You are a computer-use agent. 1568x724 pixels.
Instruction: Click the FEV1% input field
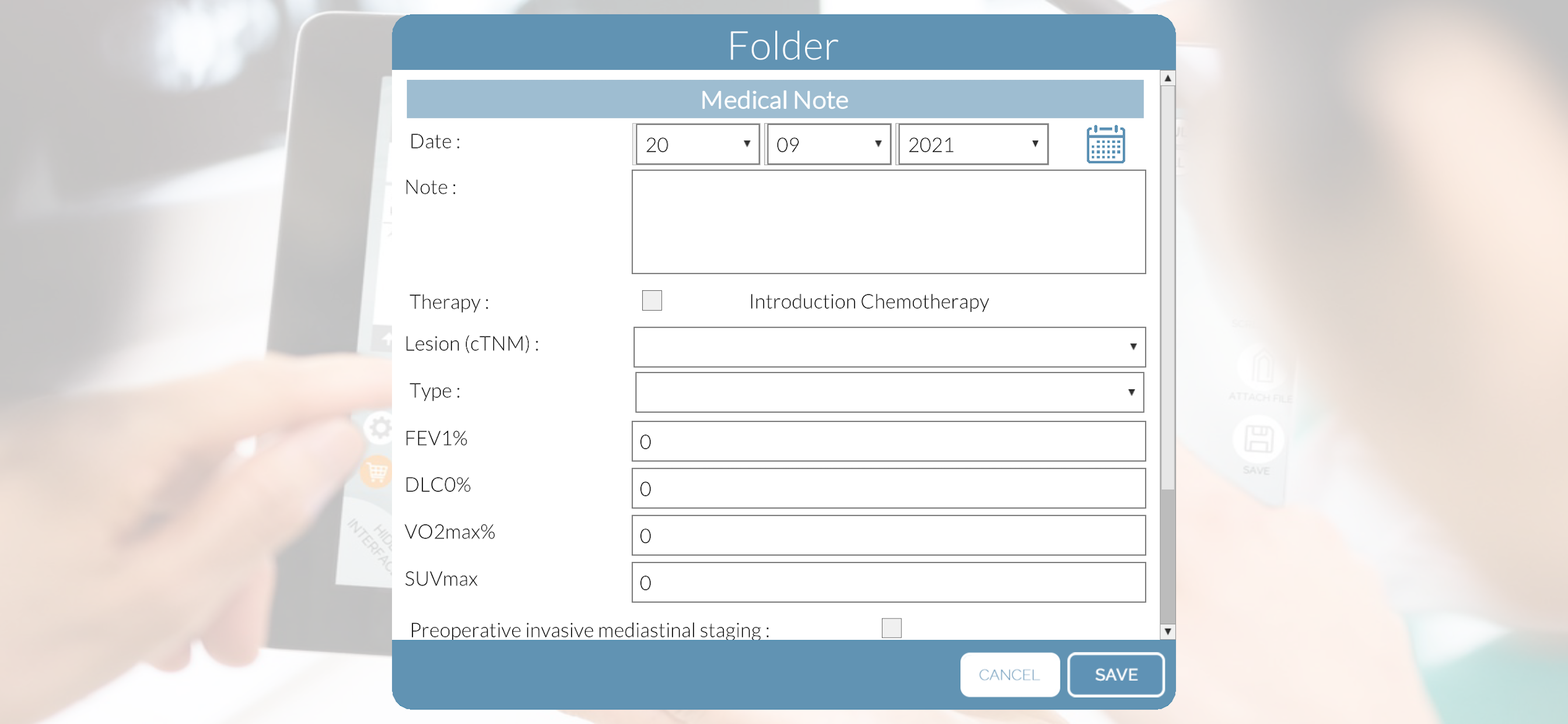point(888,441)
